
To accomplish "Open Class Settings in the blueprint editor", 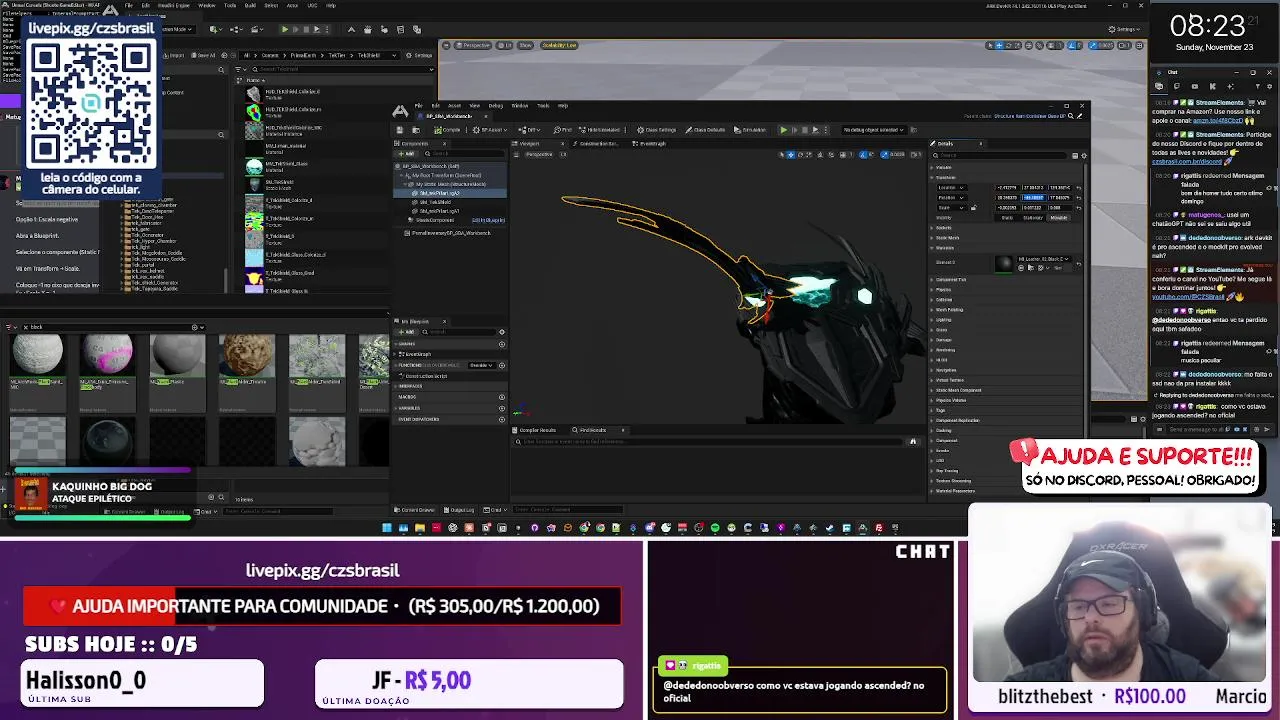I will [656, 130].
